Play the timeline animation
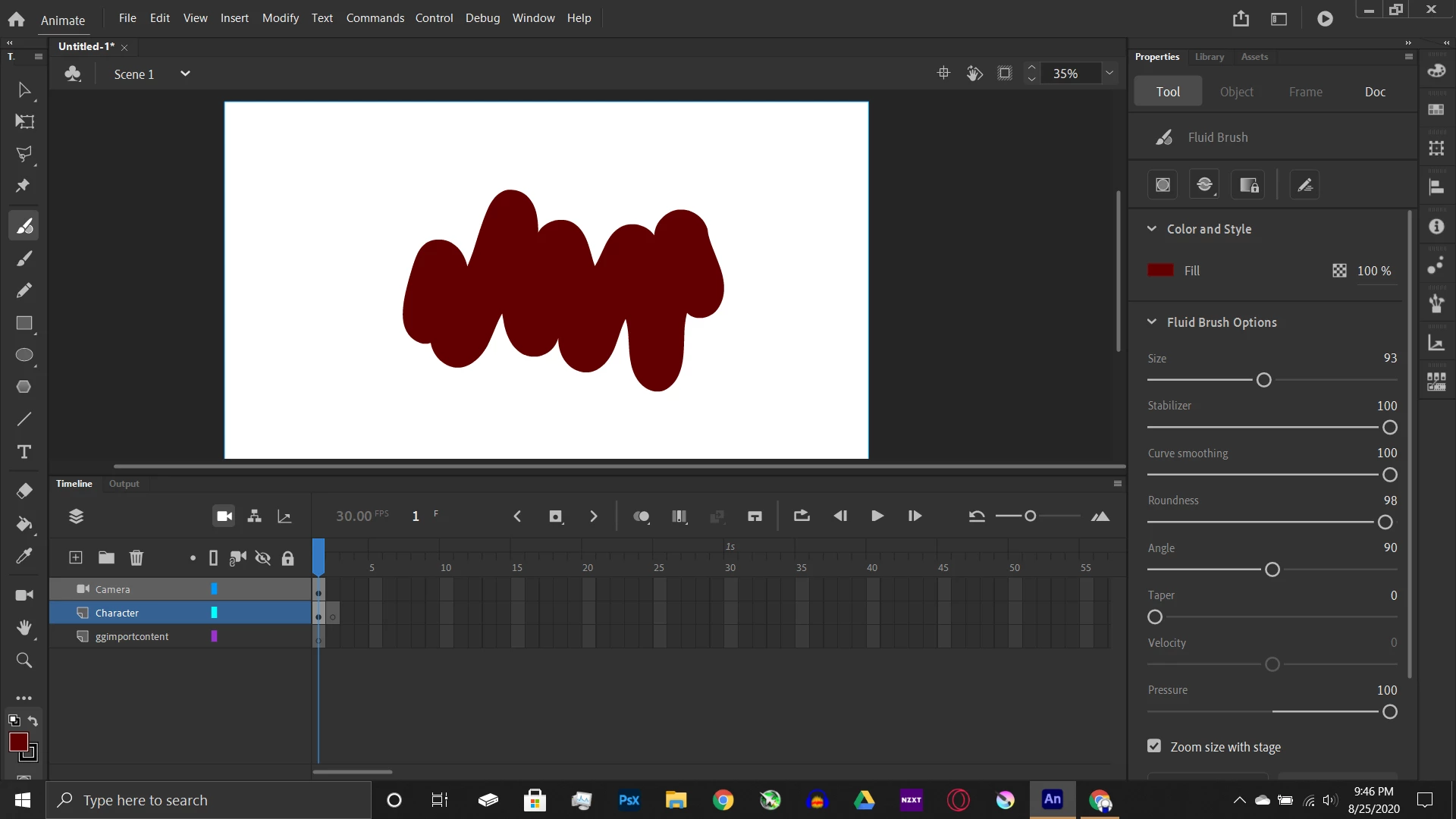 click(x=877, y=516)
